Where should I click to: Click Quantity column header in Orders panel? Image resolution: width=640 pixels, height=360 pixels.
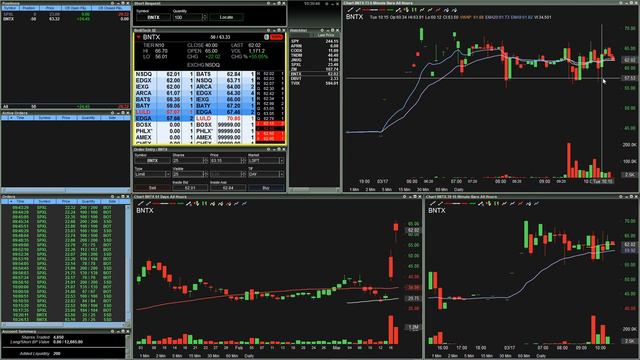tap(88, 201)
